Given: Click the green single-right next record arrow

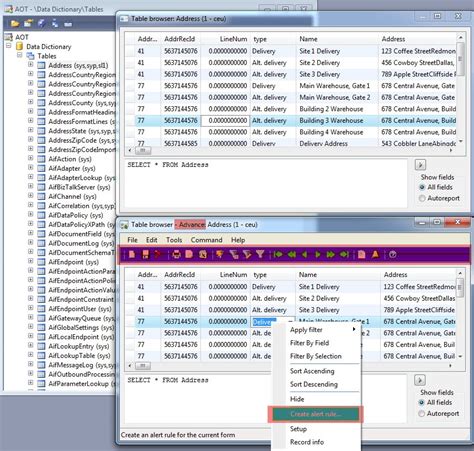Looking at the screenshot, I should click(x=317, y=255).
